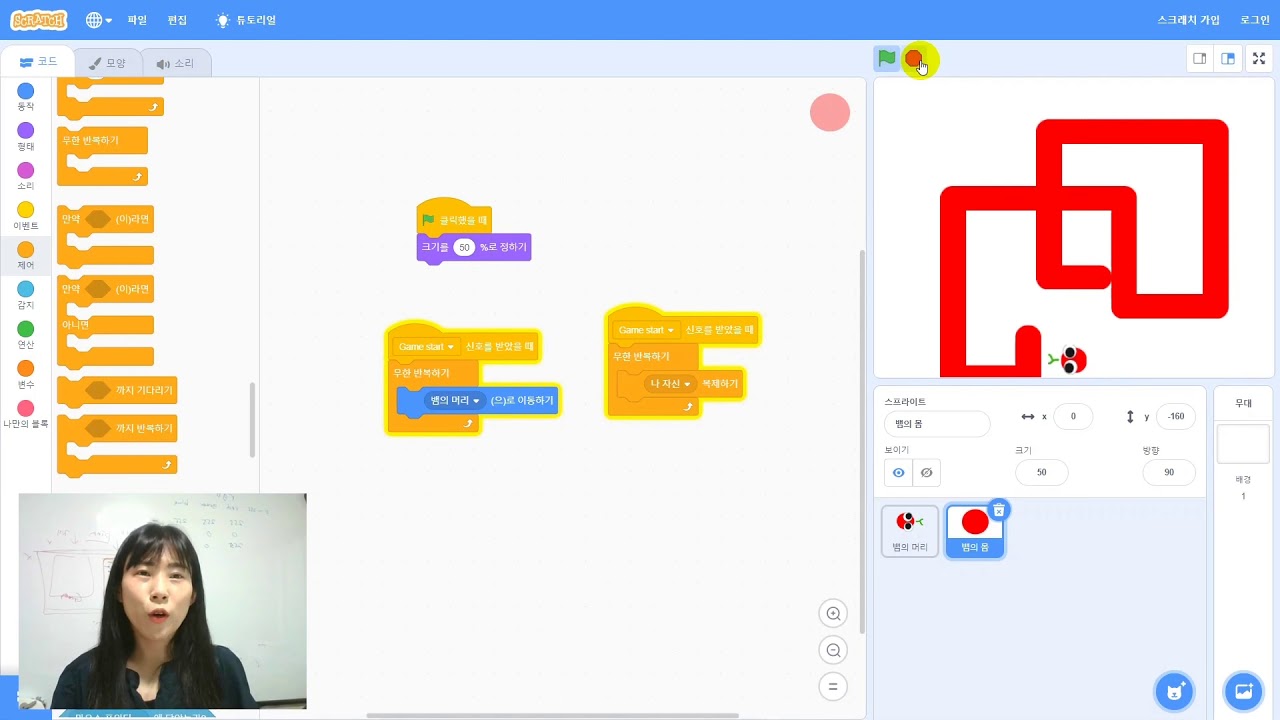The width and height of the screenshot is (1280, 720).
Task: Click the 50 value in size block
Action: point(464,247)
